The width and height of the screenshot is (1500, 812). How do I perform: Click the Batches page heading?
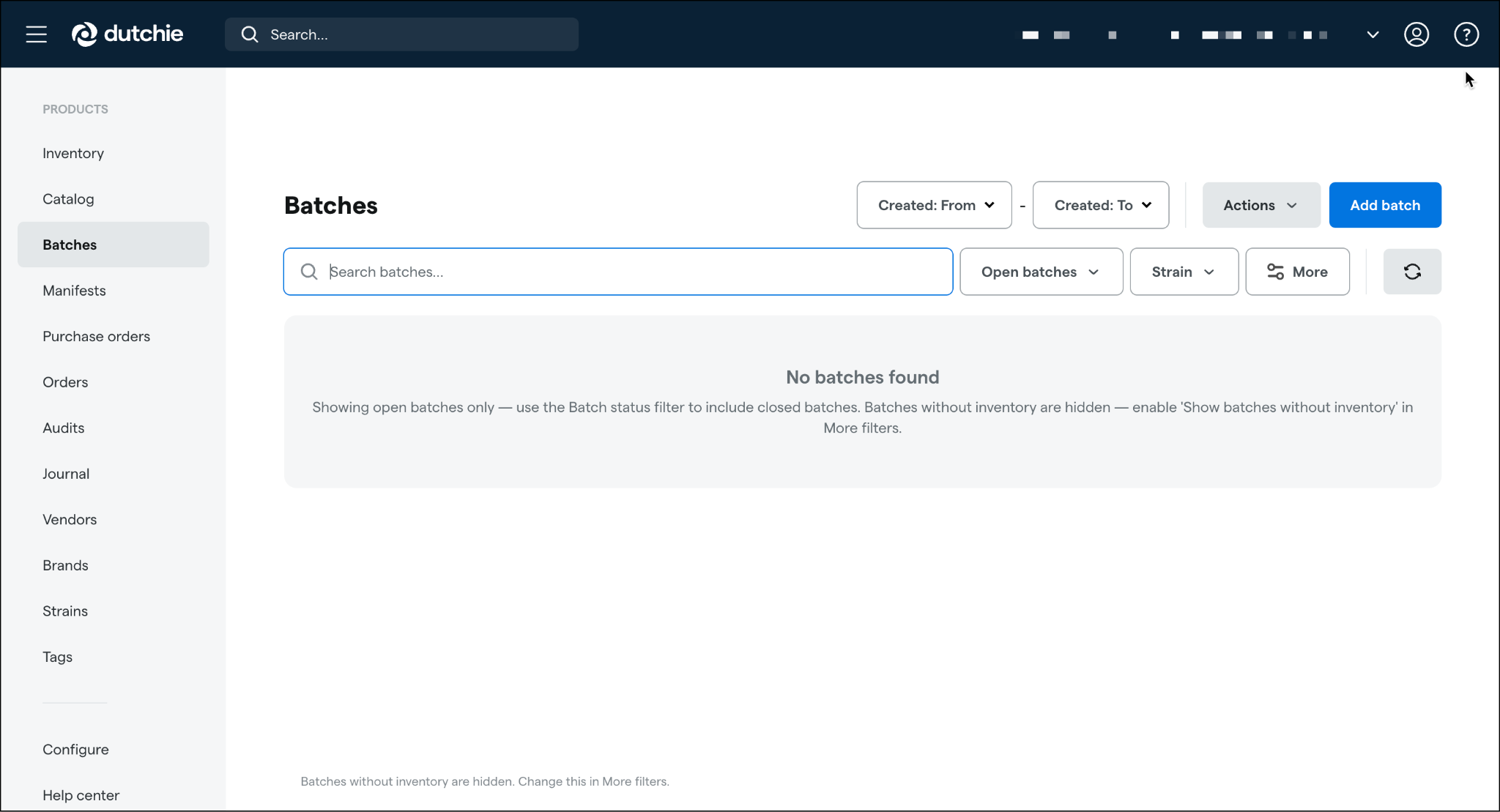click(x=331, y=206)
